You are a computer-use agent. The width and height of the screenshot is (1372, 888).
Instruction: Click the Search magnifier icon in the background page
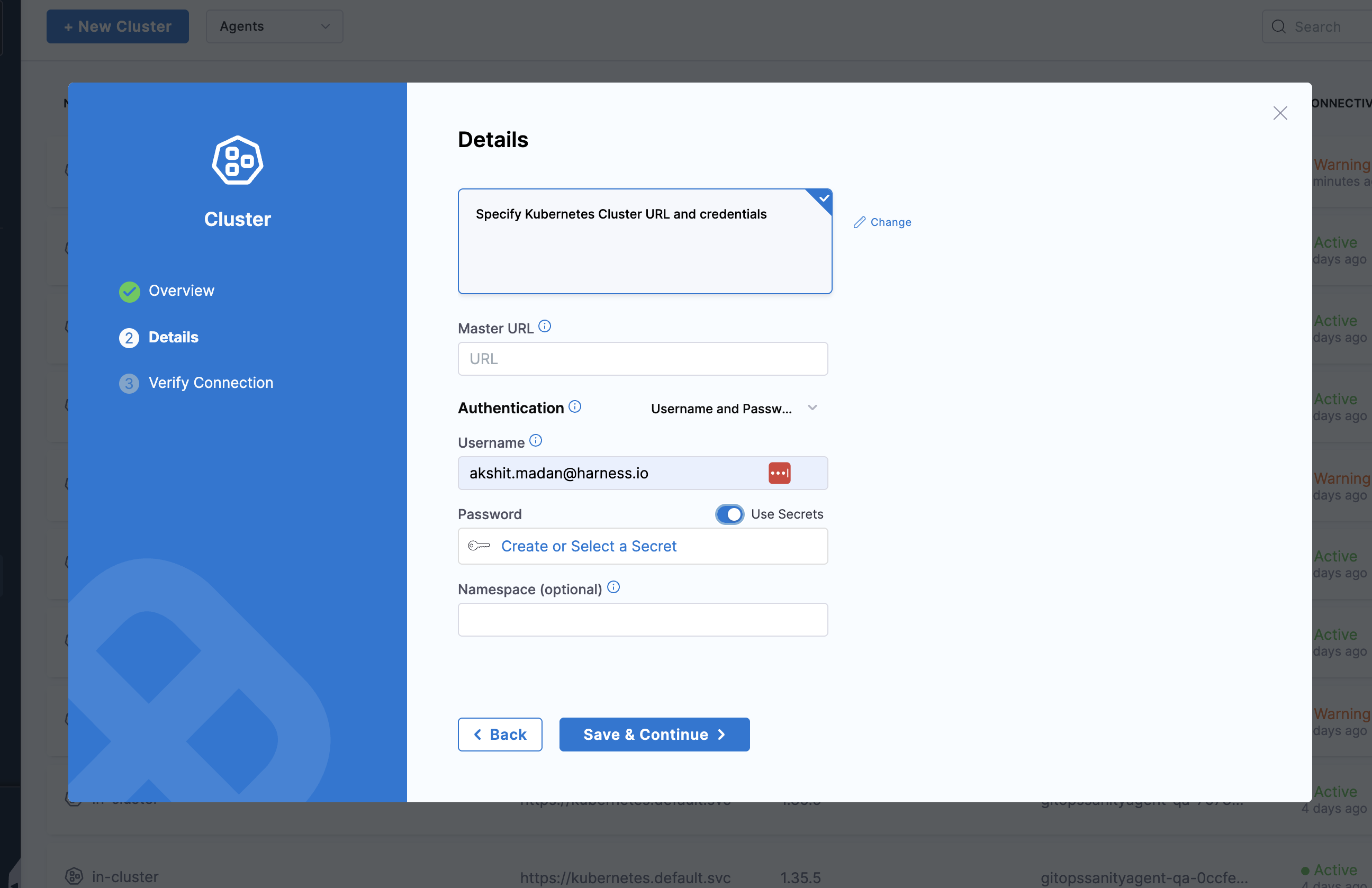(1278, 26)
